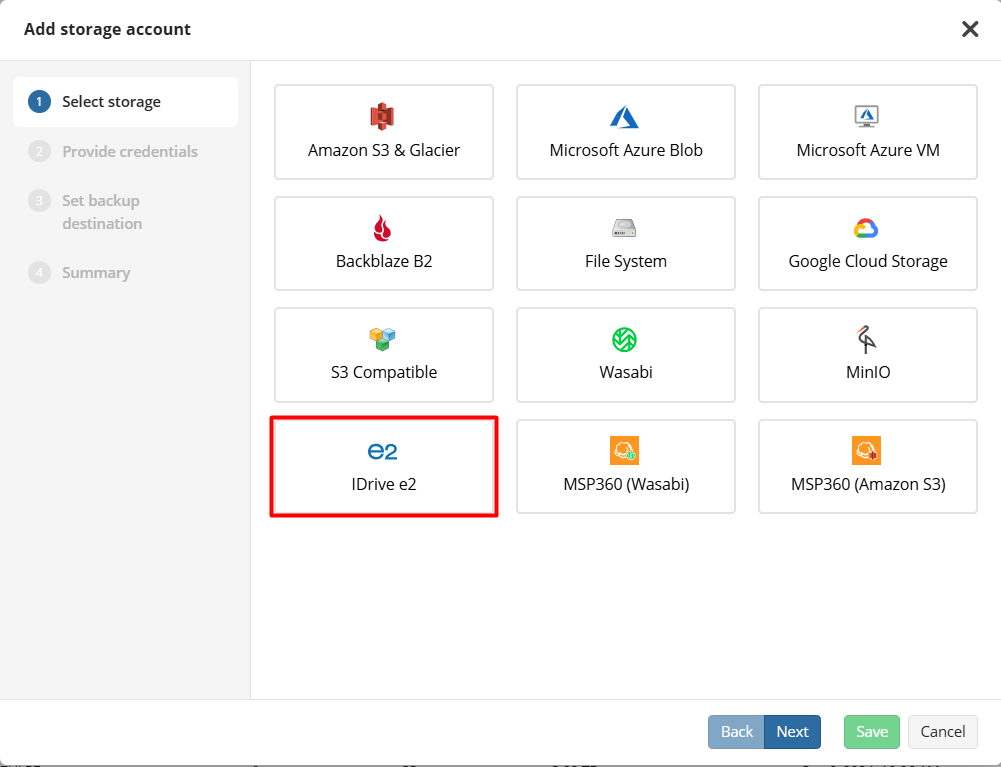Viewport: 1001px width, 767px height.
Task: Click the S3 Compatible label
Action: pos(384,372)
